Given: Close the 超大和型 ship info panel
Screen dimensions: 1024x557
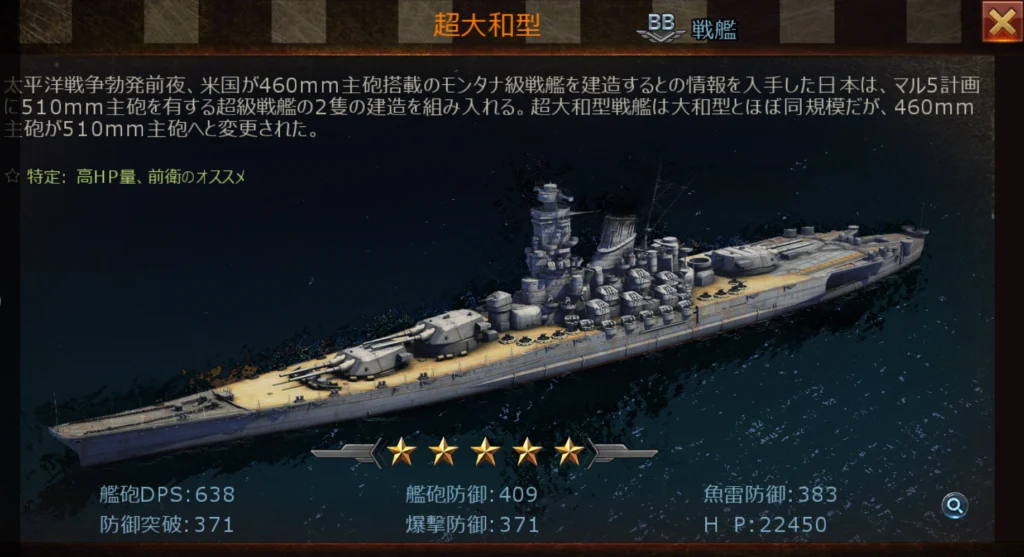Looking at the screenshot, I should tap(1002, 22).
